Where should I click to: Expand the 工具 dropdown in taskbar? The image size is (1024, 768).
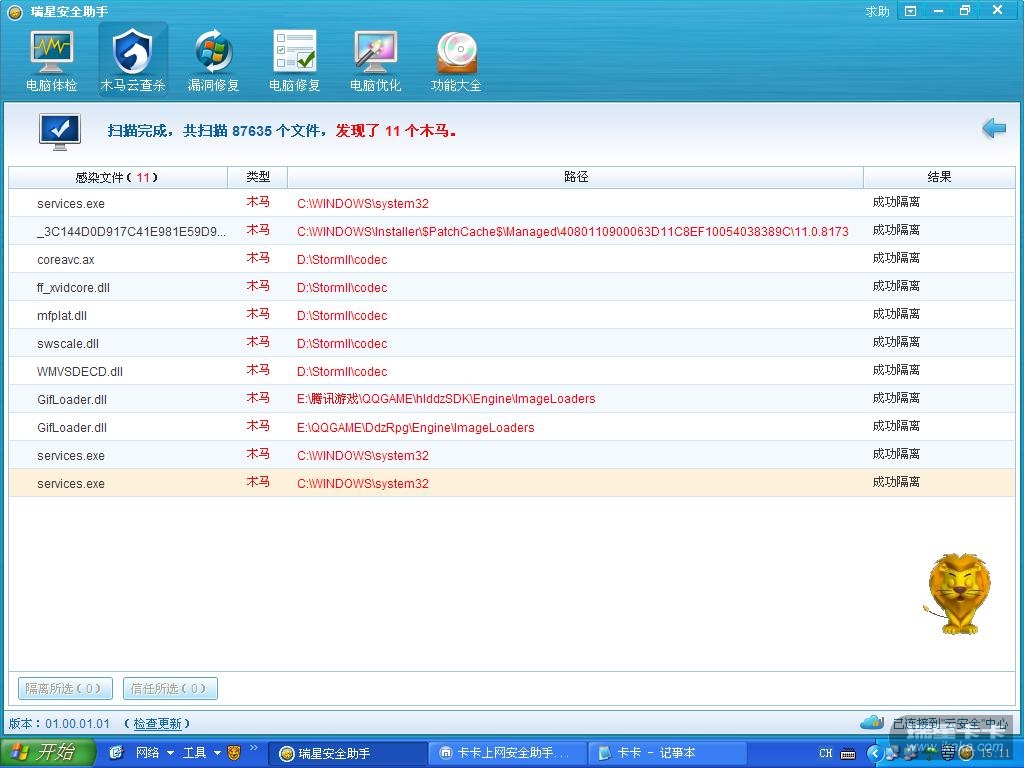217,753
